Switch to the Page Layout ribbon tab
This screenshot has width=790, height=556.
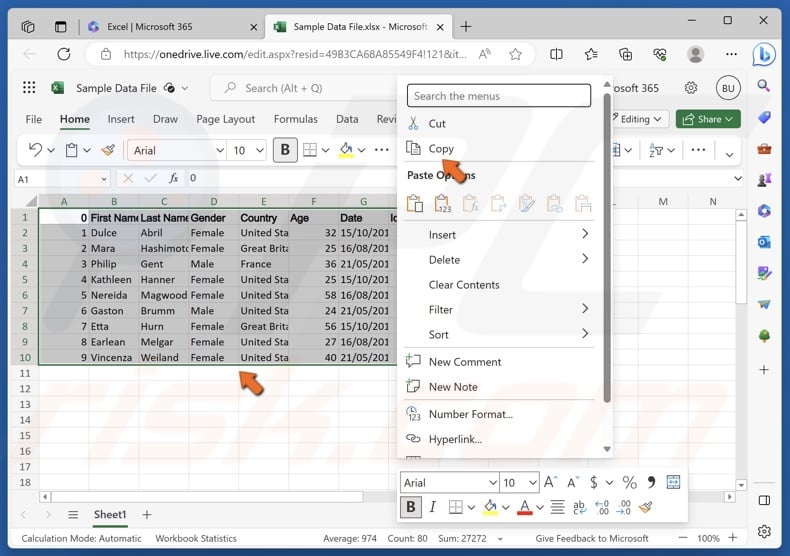pos(225,119)
